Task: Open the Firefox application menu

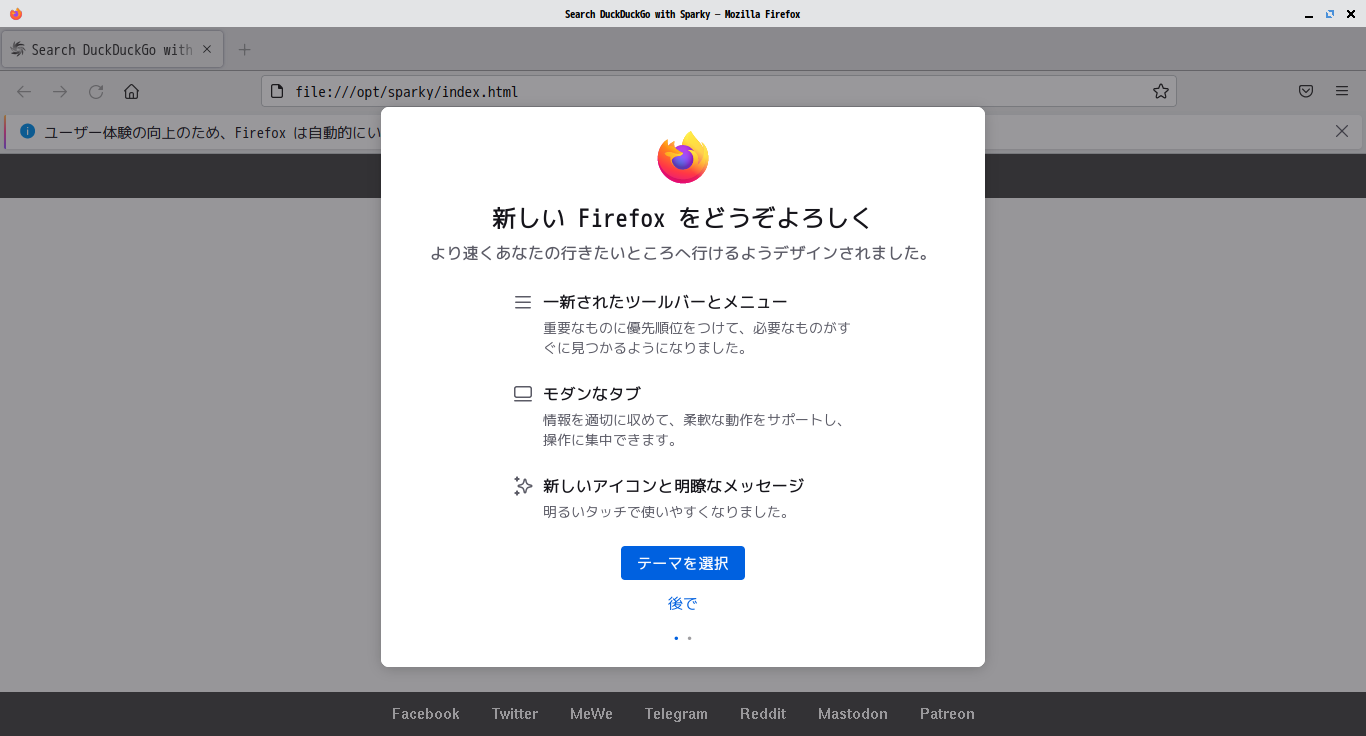Action: click(x=1342, y=92)
